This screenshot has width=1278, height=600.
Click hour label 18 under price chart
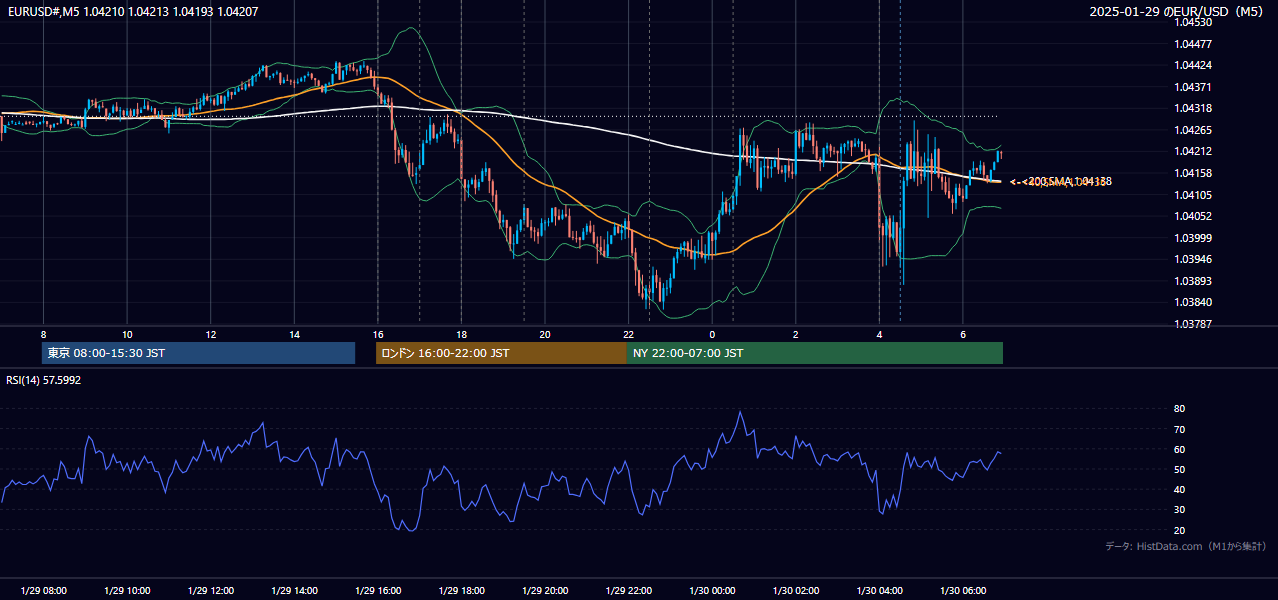(461, 334)
